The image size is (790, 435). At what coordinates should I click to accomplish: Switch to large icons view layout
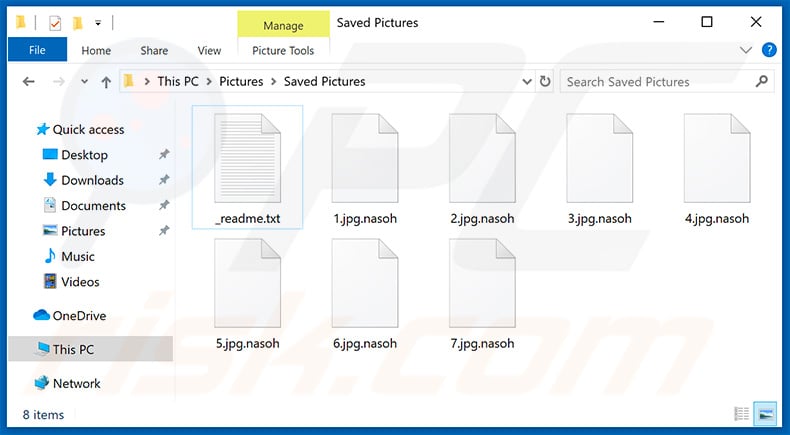click(x=765, y=414)
